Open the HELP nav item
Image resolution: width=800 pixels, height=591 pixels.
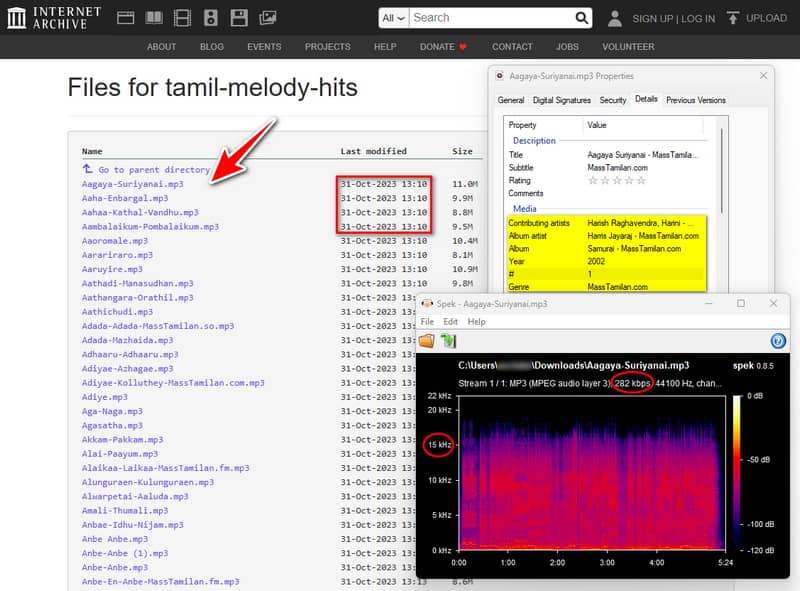coord(385,47)
